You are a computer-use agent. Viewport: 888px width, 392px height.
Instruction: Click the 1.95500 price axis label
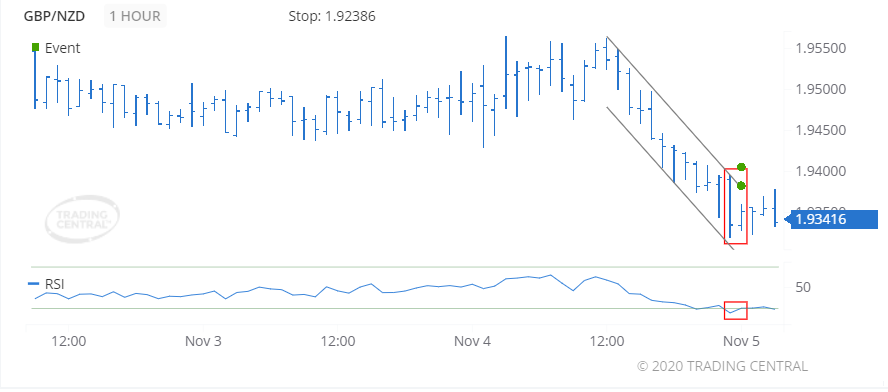821,48
